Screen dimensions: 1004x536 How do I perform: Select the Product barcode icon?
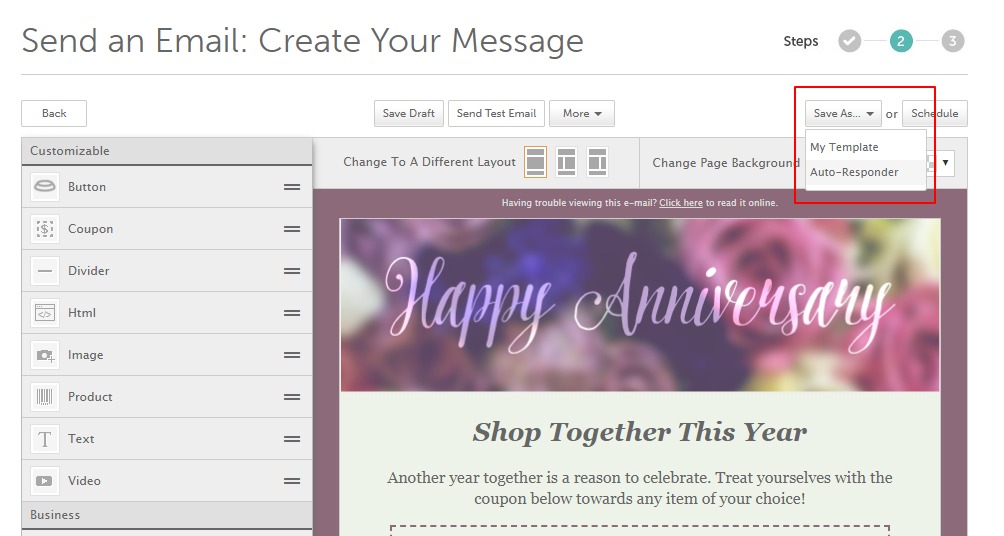click(x=45, y=397)
